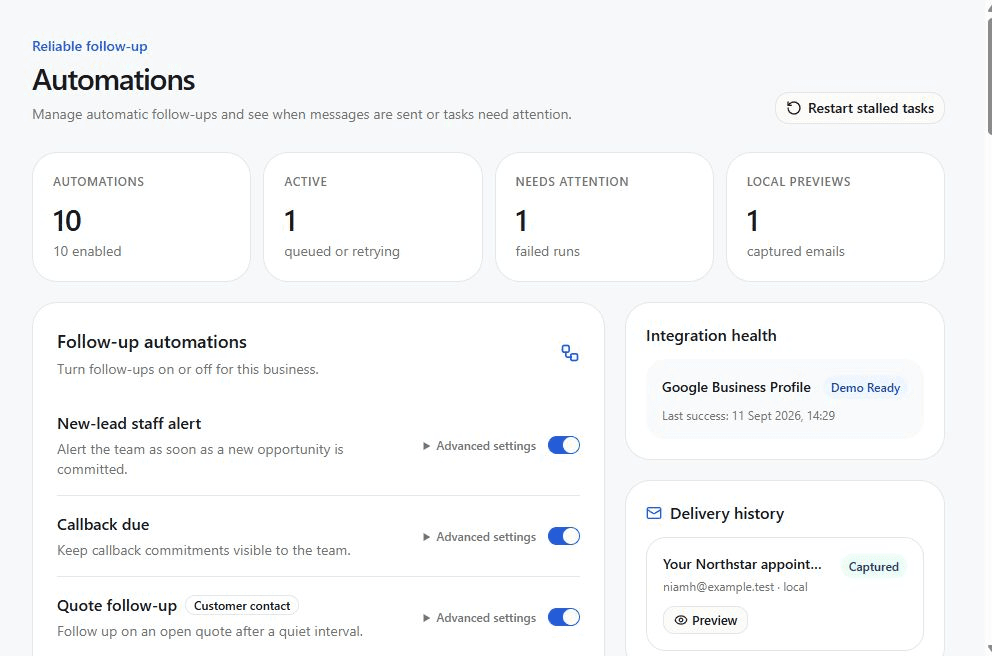Toggle off the New-lead staff alert automation
The height and width of the screenshot is (656, 992).
coord(564,445)
